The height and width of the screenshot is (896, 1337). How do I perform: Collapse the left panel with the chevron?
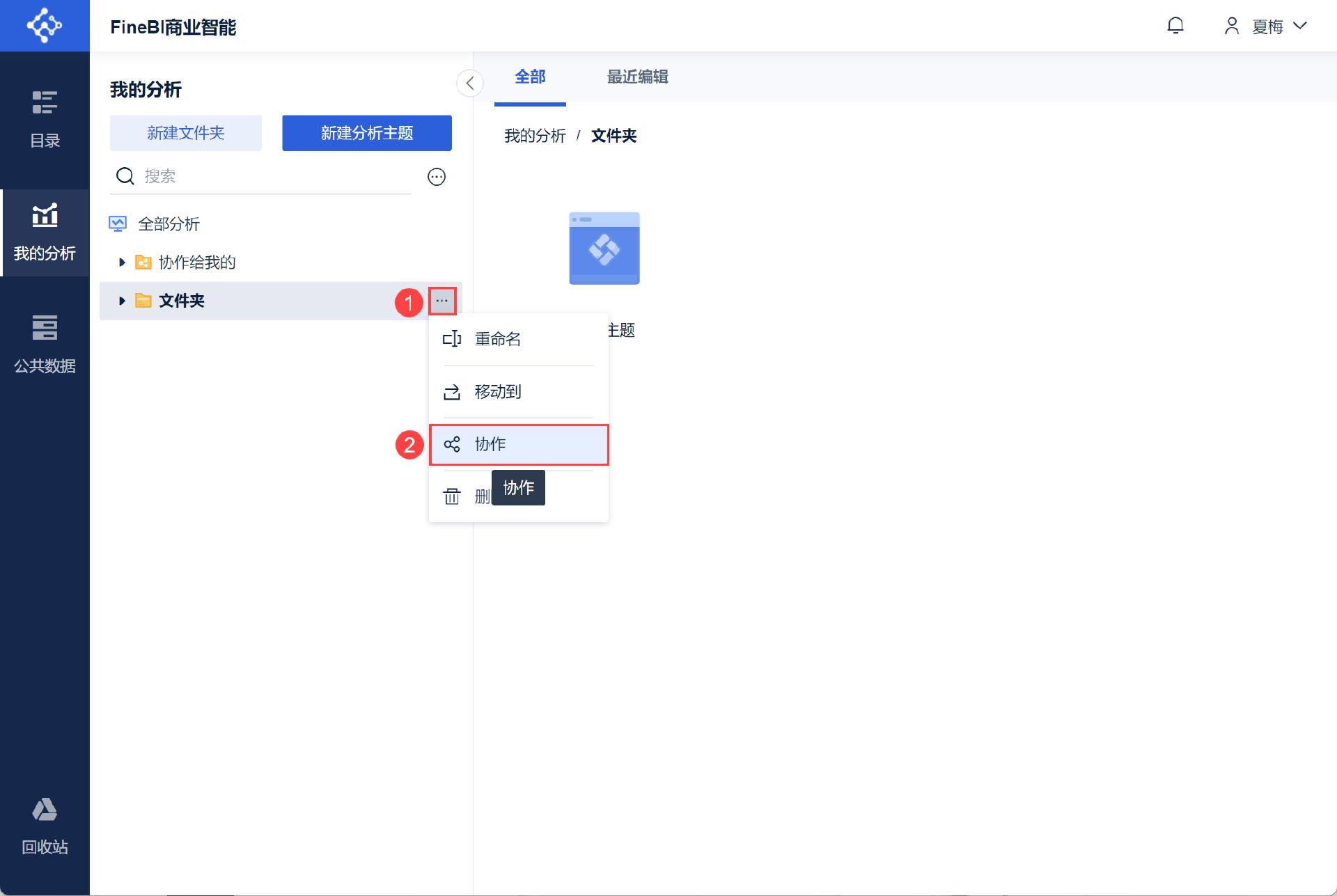tap(470, 84)
